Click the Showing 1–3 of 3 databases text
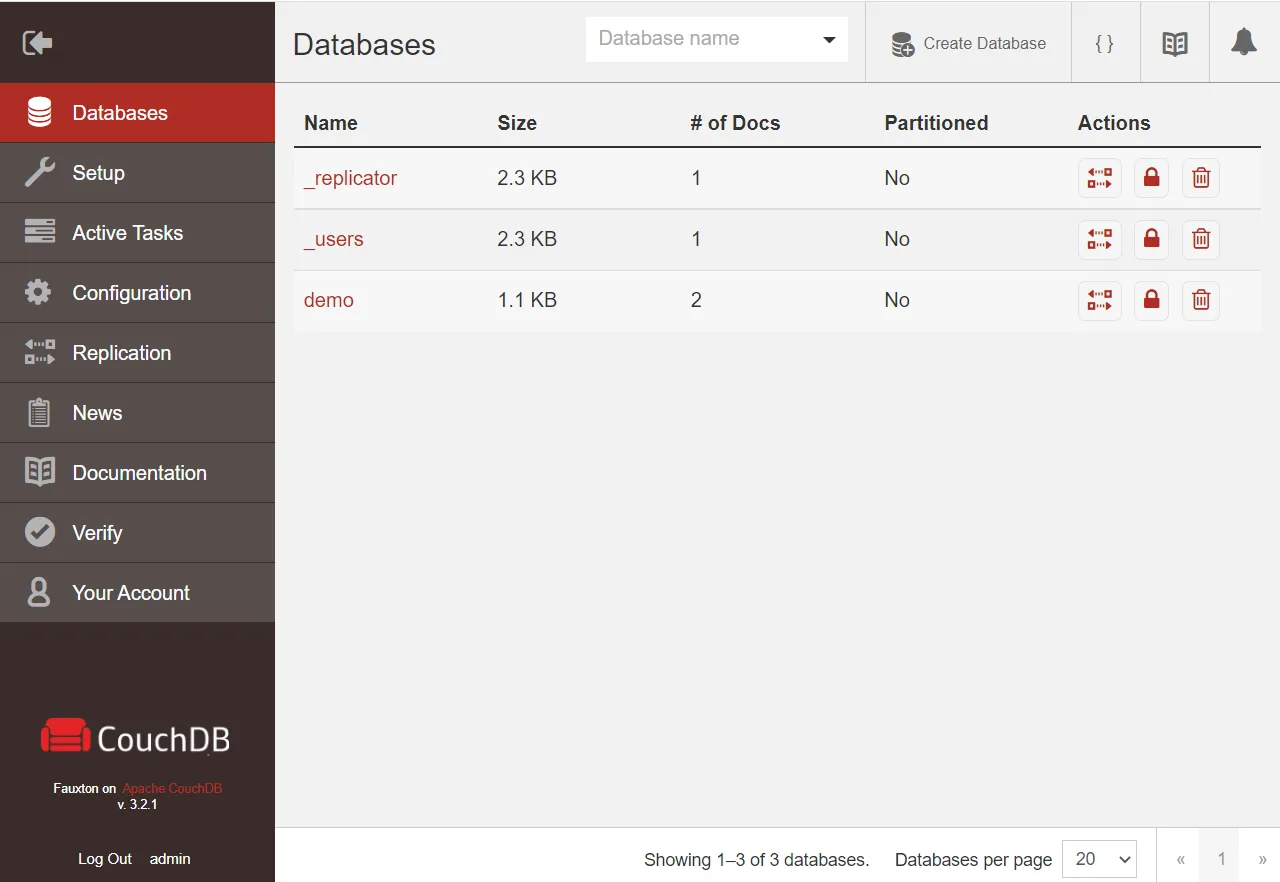This screenshot has width=1280, height=882. (x=757, y=859)
